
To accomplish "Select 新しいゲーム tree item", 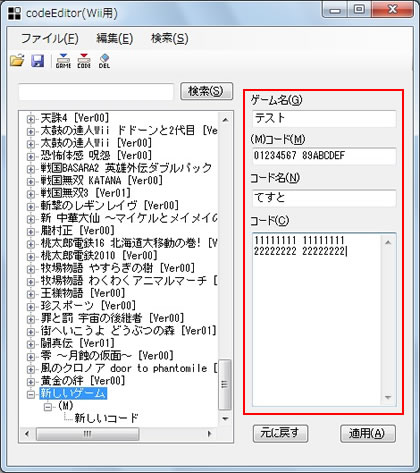I will 73,394.
